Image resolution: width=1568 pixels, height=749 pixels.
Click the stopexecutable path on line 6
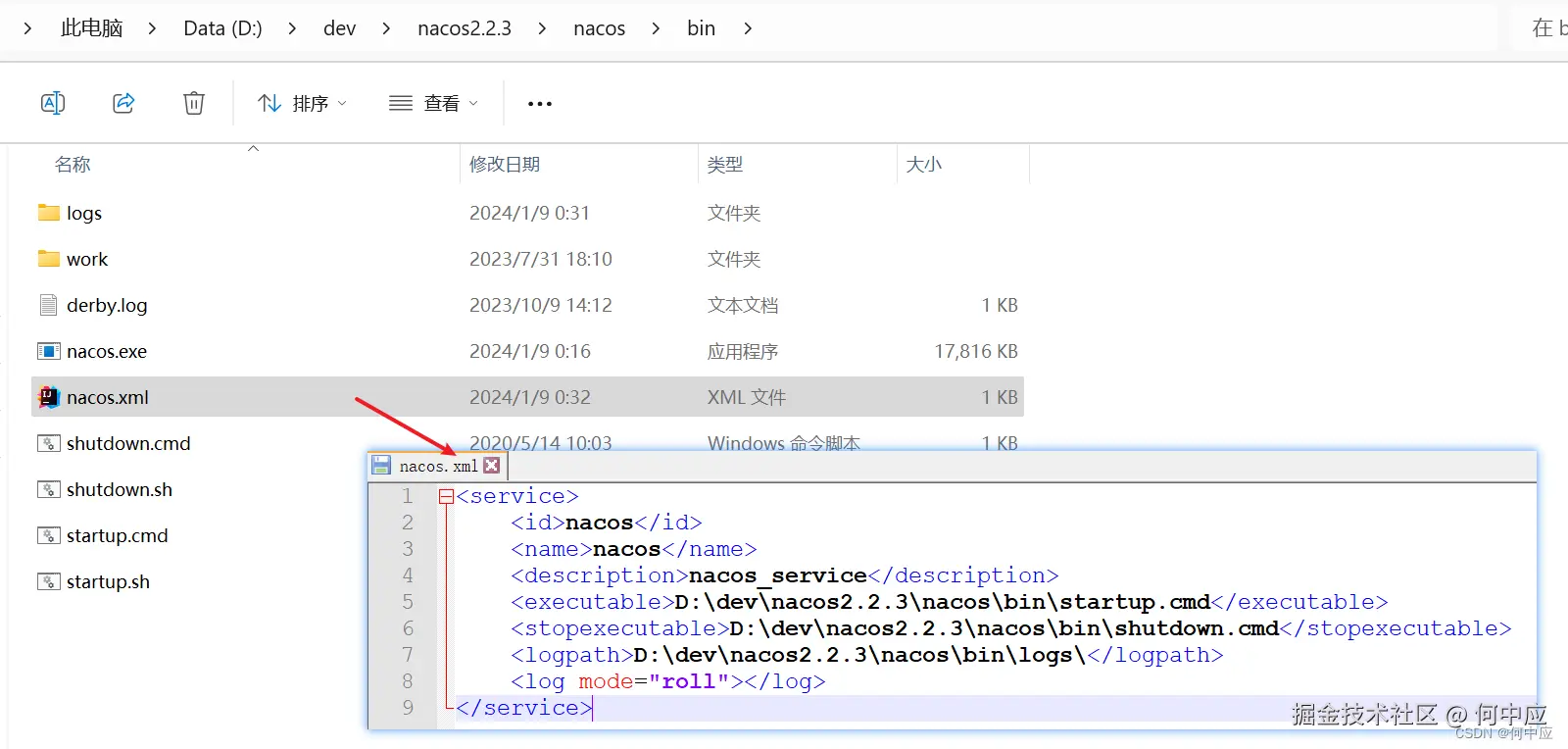[x=1004, y=628]
